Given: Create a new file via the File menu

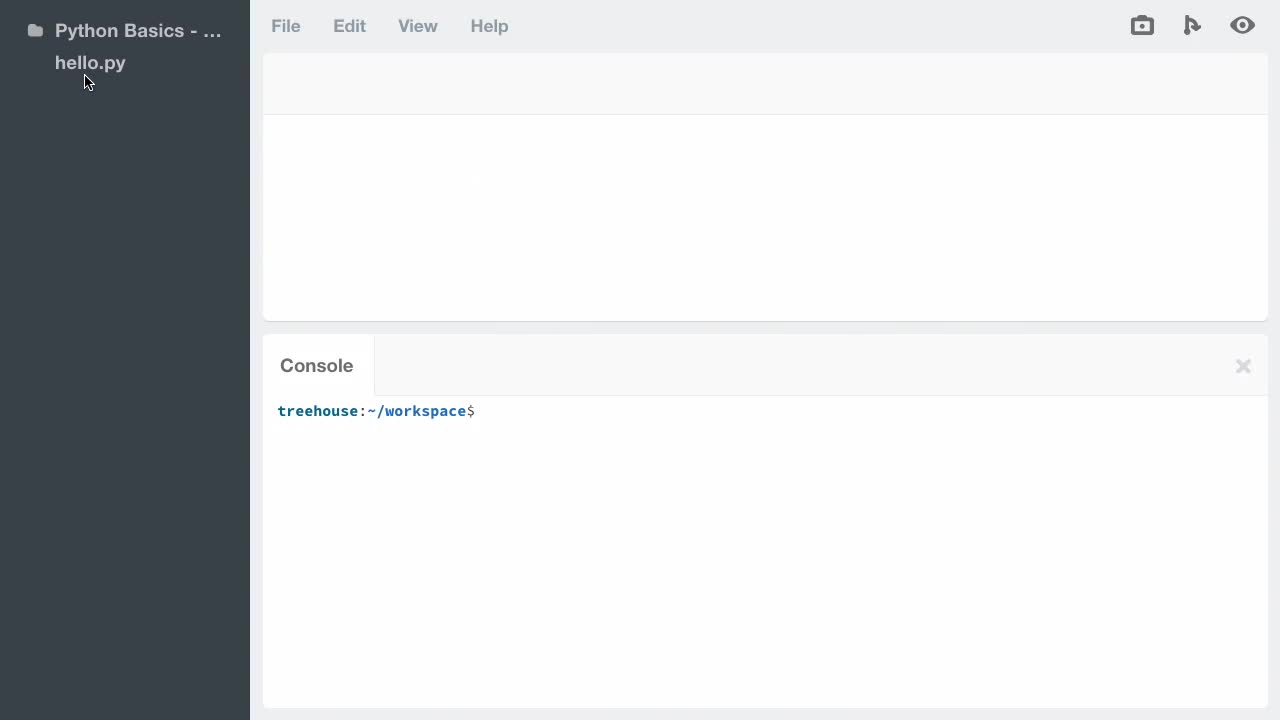Looking at the screenshot, I should (x=285, y=26).
